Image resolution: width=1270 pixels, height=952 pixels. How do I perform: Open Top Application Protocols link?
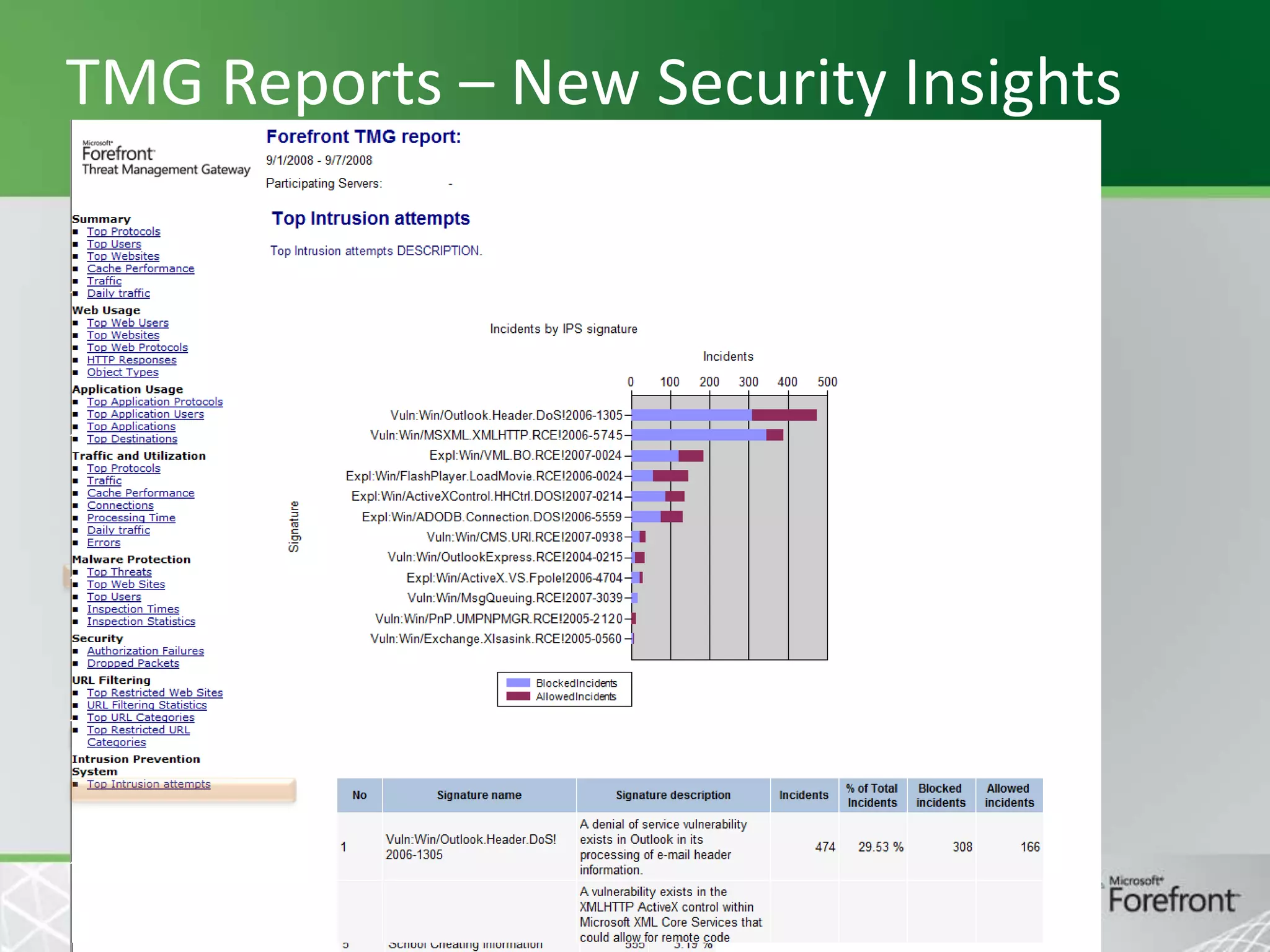(x=154, y=402)
